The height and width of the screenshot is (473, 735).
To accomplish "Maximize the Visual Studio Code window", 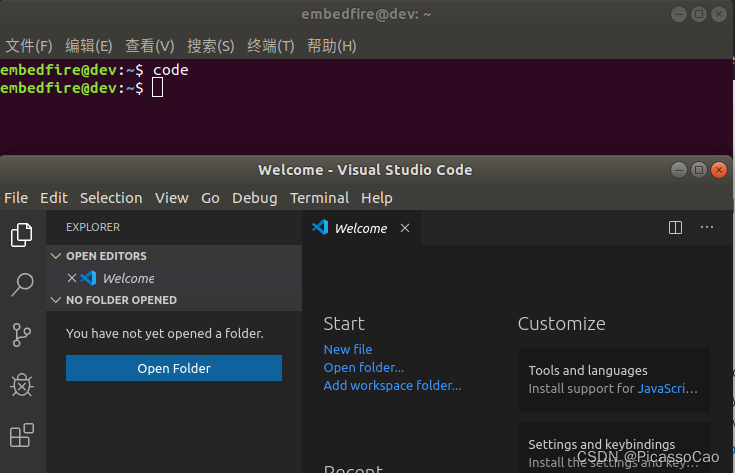I will 698,170.
